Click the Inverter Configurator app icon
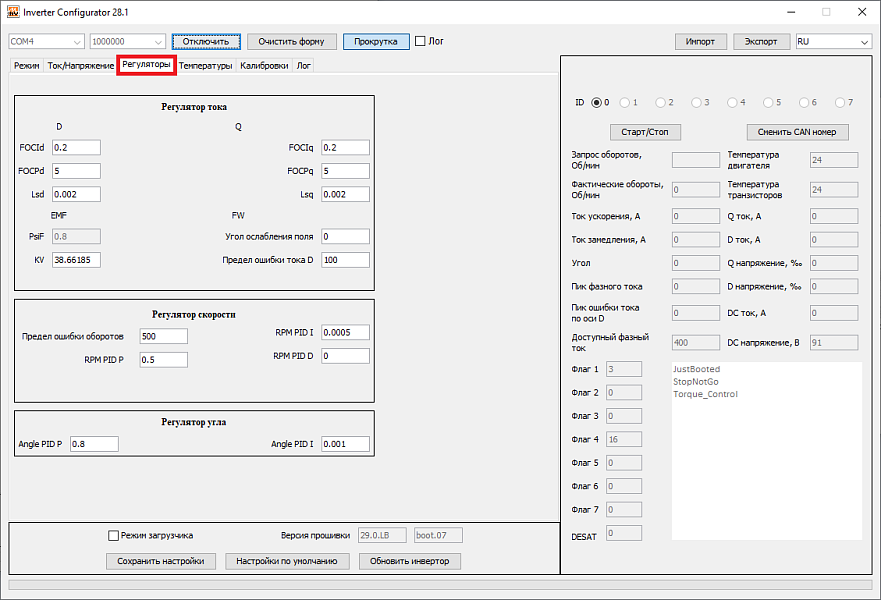Screen dimensions: 881x600 coord(13,12)
